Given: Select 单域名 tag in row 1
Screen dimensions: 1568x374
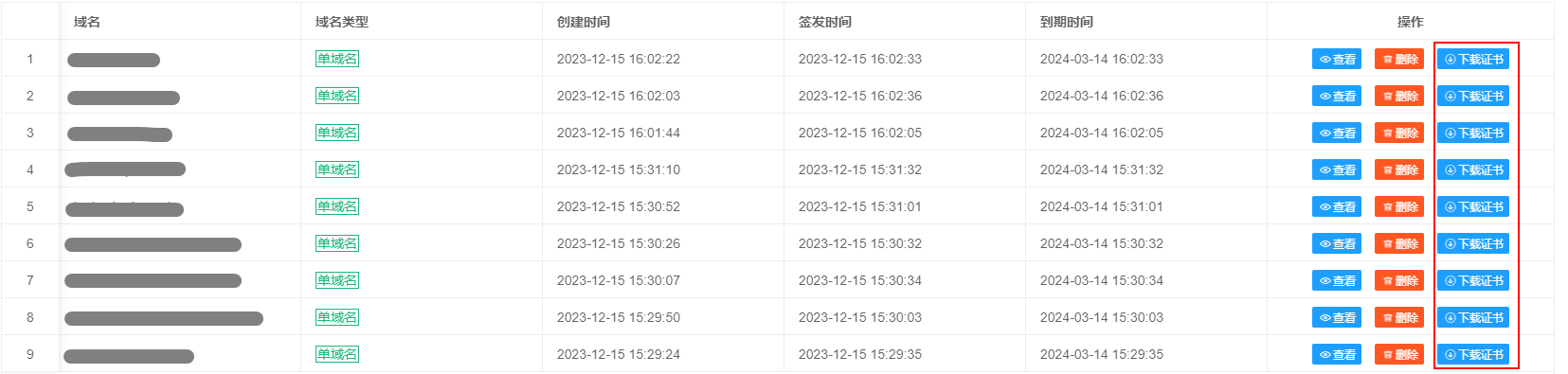Looking at the screenshot, I should coord(337,59).
